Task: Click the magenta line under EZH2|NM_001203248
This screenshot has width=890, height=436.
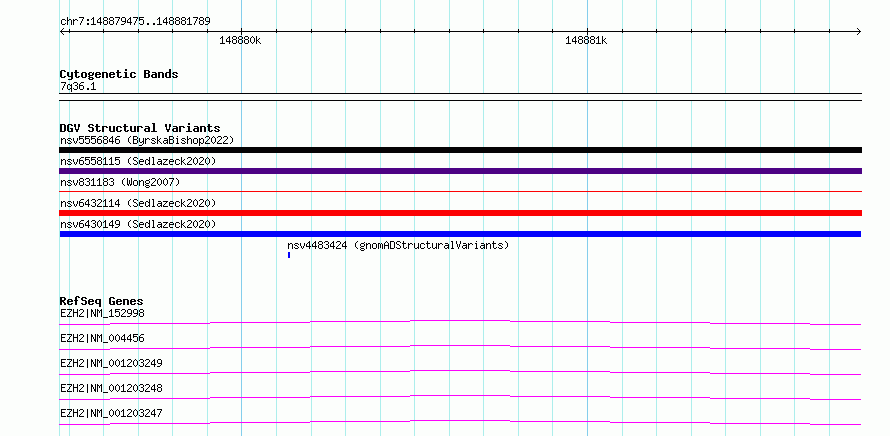Action: (x=460, y=397)
